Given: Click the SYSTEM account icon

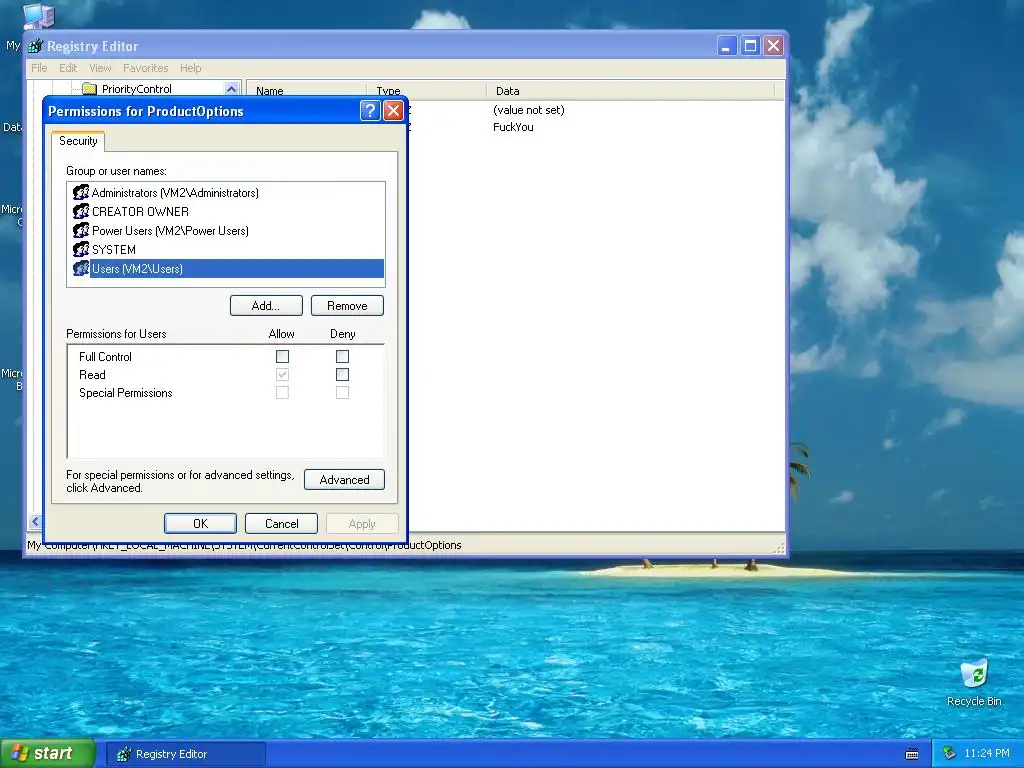Looking at the screenshot, I should [81, 249].
